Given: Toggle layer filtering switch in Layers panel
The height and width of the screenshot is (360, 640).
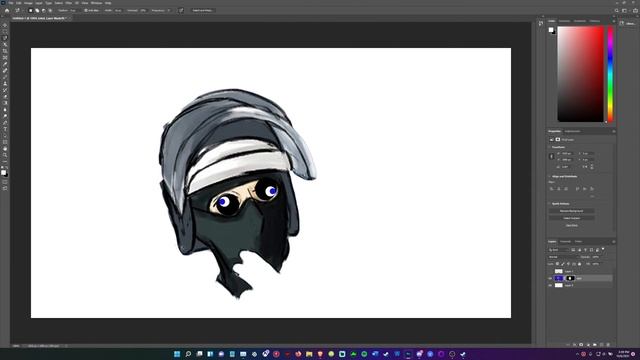Looking at the screenshot, I should [603, 249].
